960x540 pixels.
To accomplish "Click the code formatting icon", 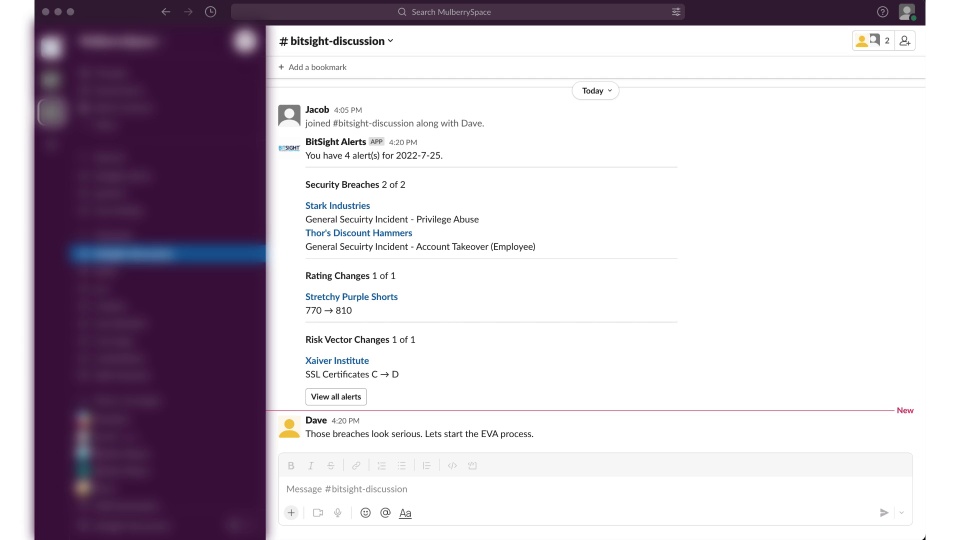I will point(452,466).
